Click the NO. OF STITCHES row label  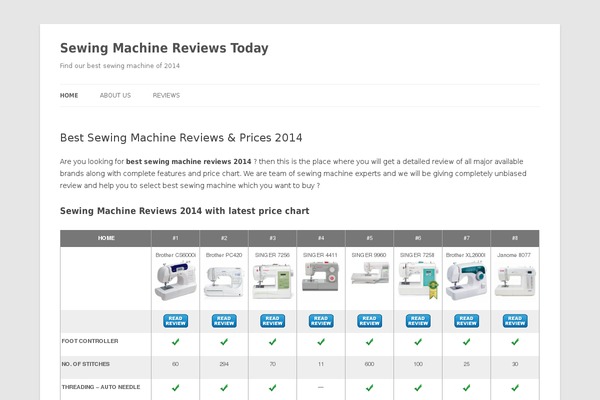[86, 364]
